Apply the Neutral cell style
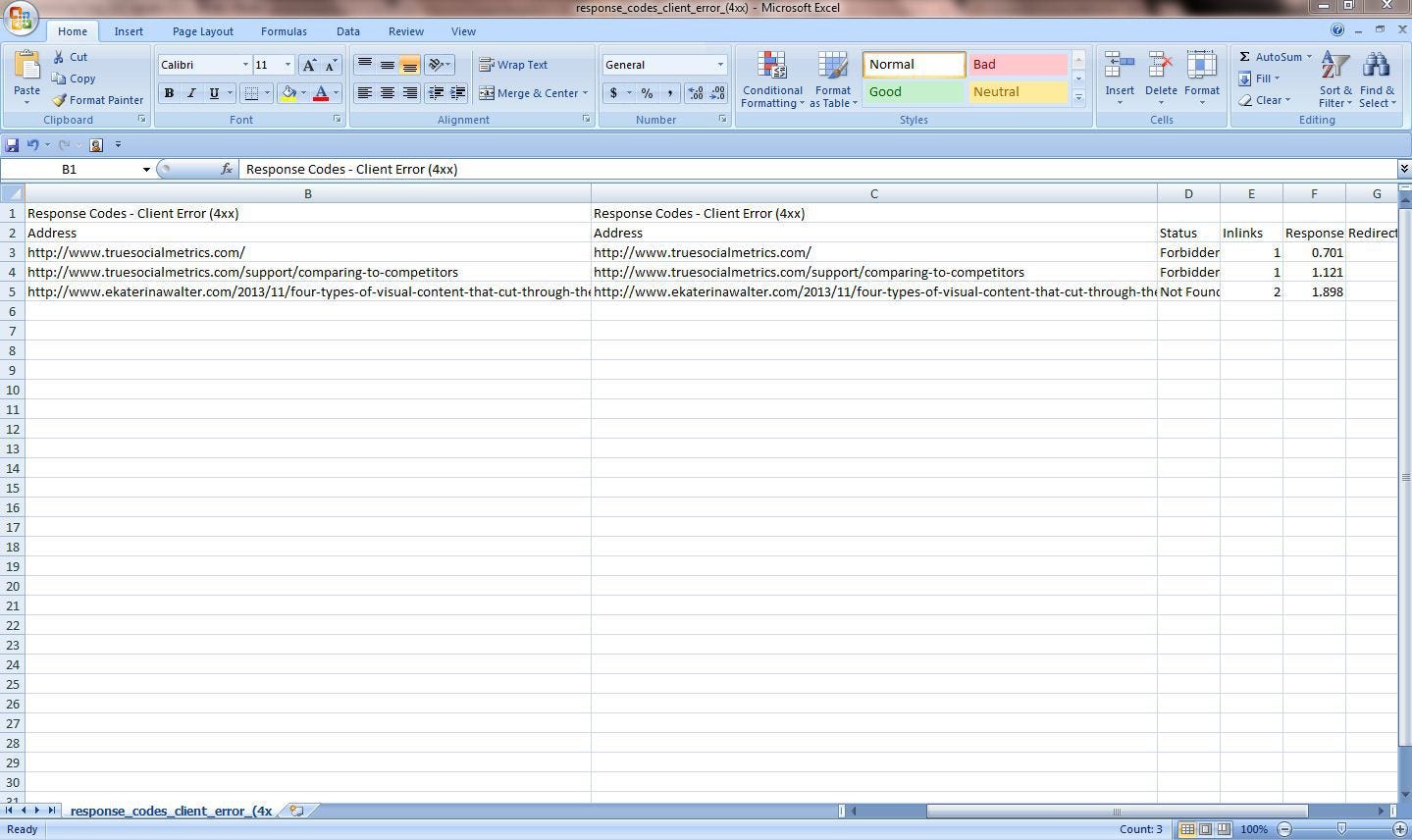Image resolution: width=1412 pixels, height=840 pixels. [x=1018, y=92]
